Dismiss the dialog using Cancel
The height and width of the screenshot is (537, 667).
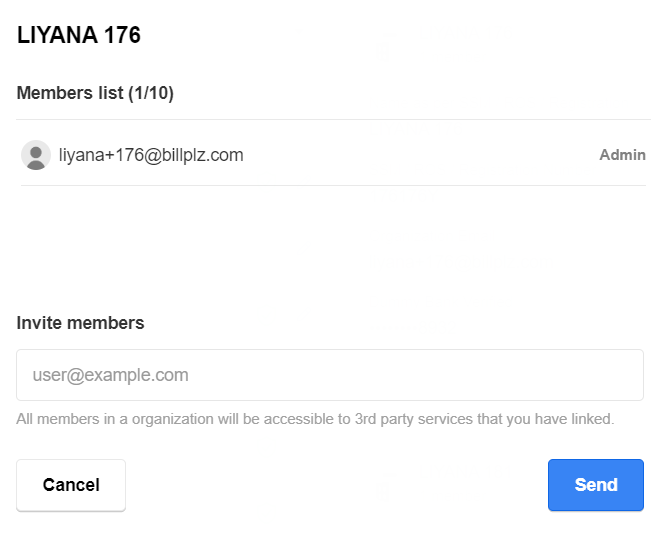[71, 485]
